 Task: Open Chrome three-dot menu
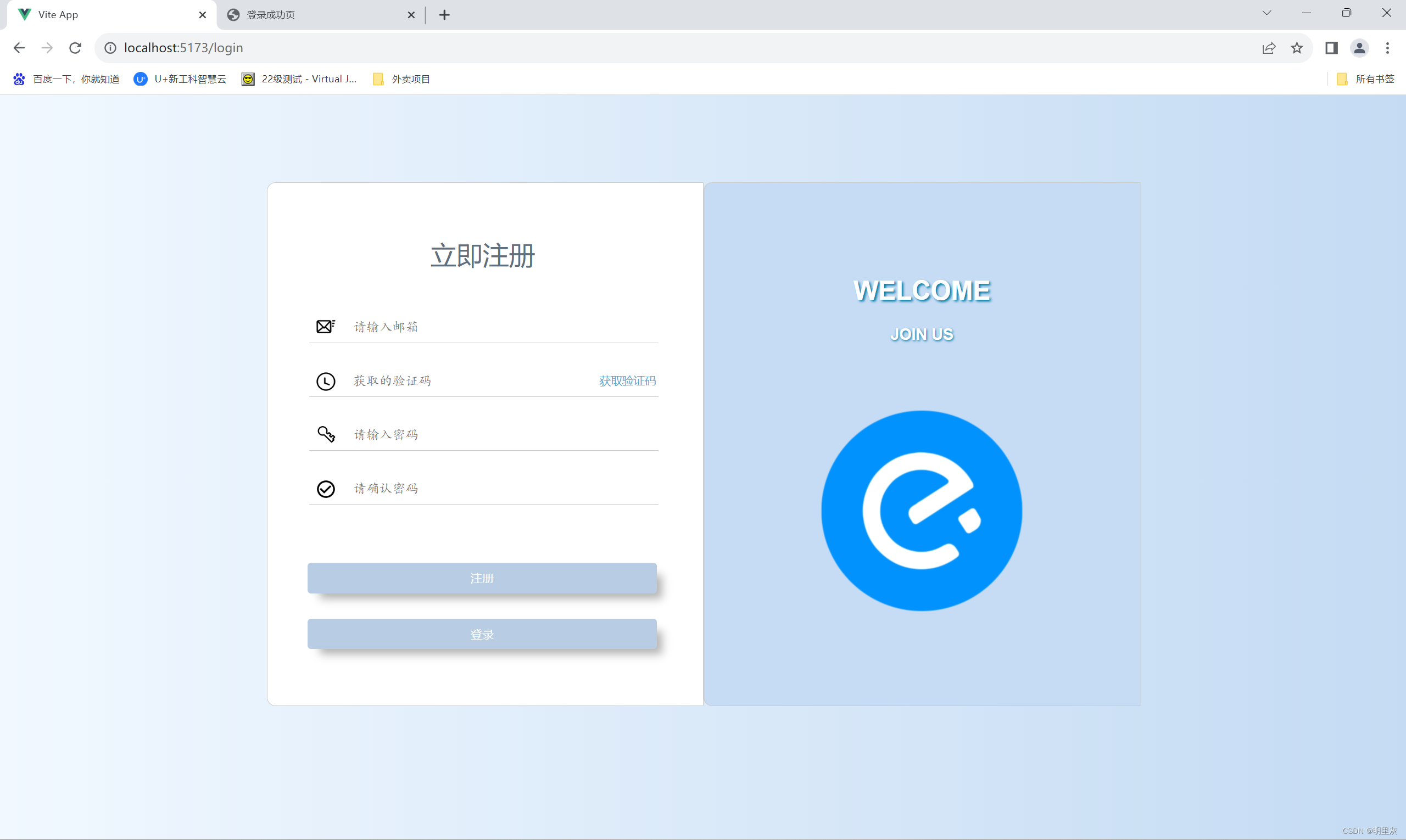(x=1387, y=48)
